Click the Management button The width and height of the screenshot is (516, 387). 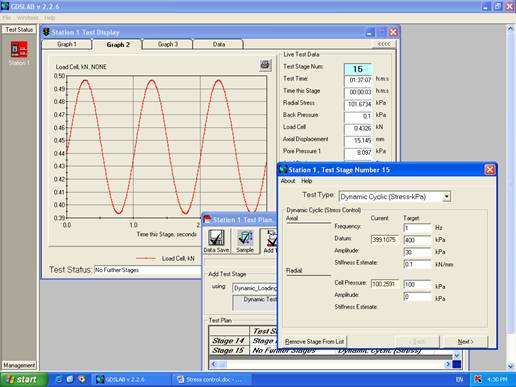[19, 365]
